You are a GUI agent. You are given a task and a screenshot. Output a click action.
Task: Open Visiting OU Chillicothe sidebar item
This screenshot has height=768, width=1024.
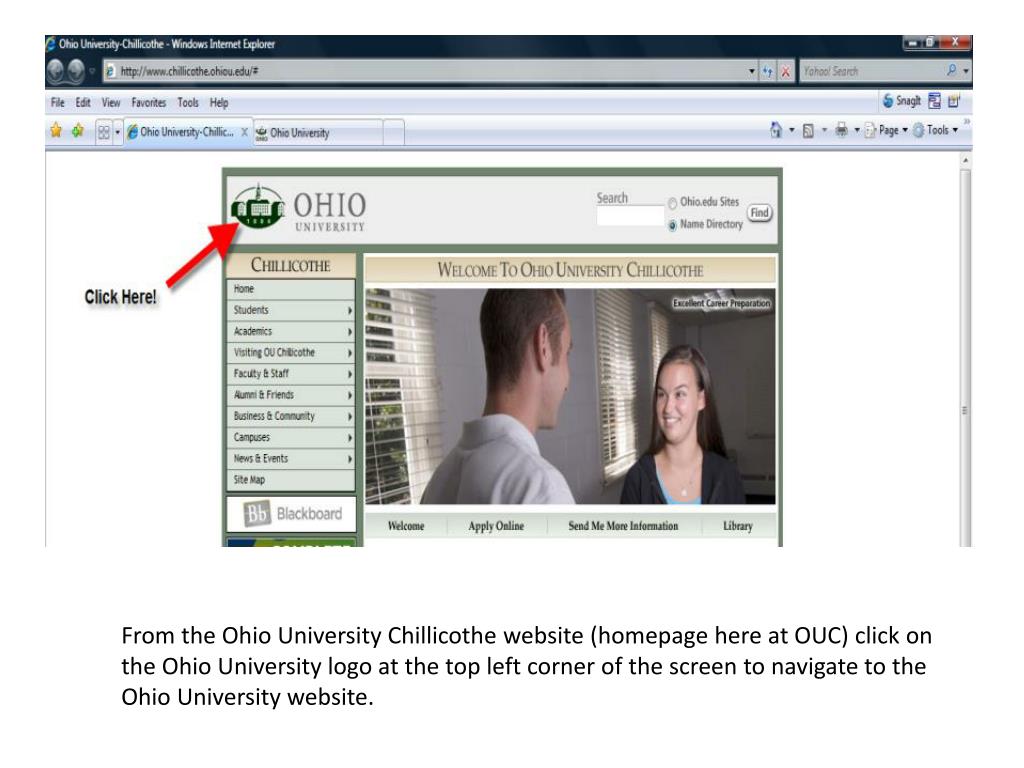[291, 353]
